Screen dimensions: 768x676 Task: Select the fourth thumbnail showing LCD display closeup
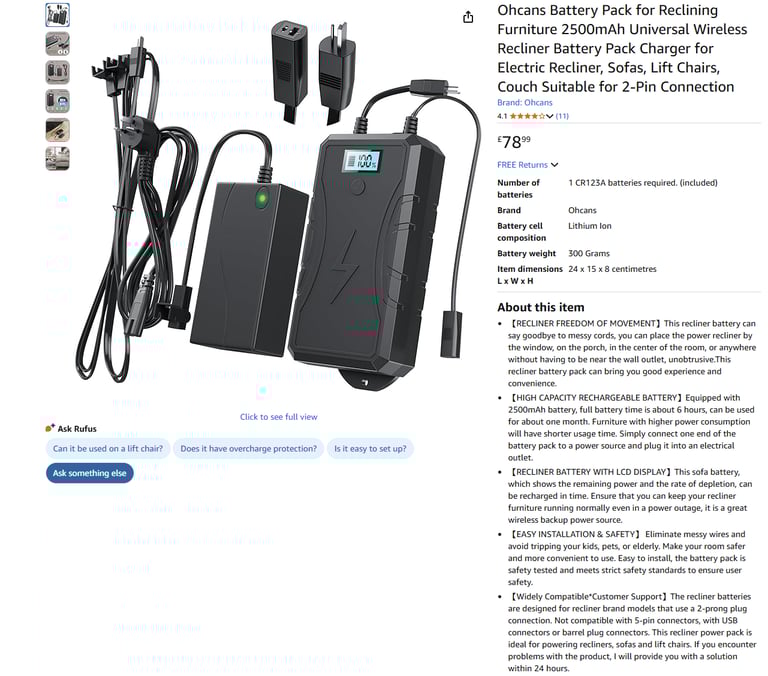tap(57, 101)
